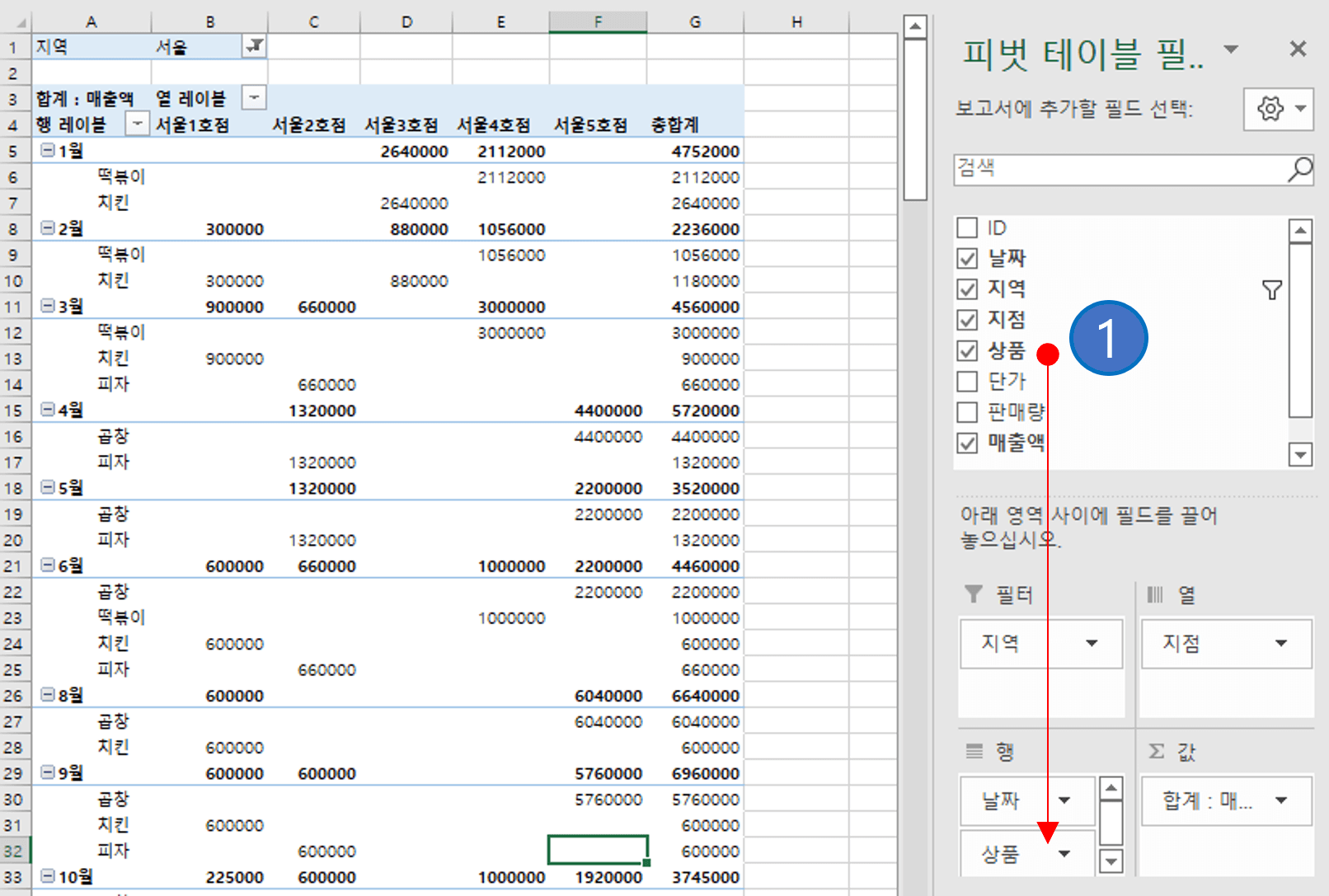Click the applied filter icon on cell B1

pos(254,47)
